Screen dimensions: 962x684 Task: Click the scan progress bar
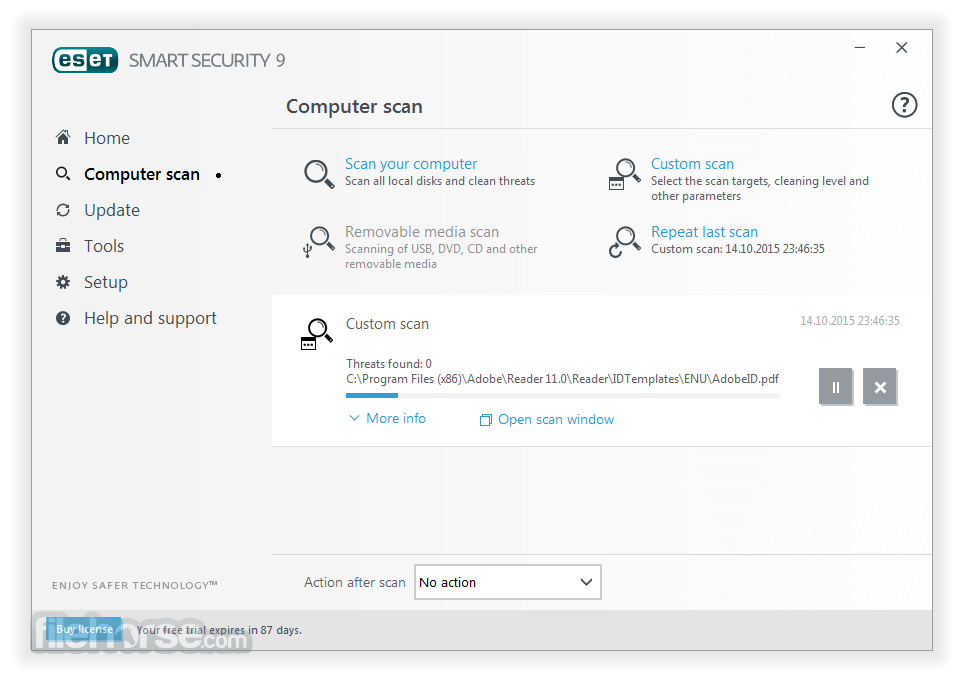[563, 396]
